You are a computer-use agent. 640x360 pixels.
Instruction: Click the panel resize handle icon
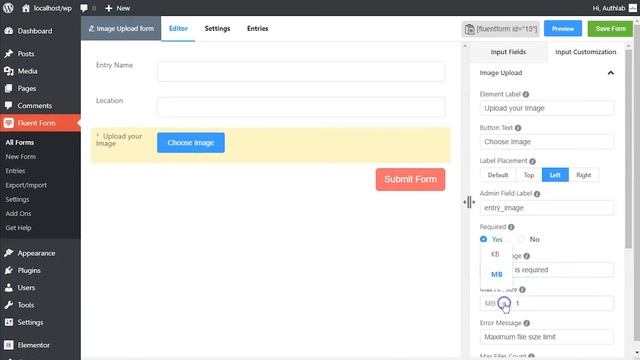pos(469,202)
